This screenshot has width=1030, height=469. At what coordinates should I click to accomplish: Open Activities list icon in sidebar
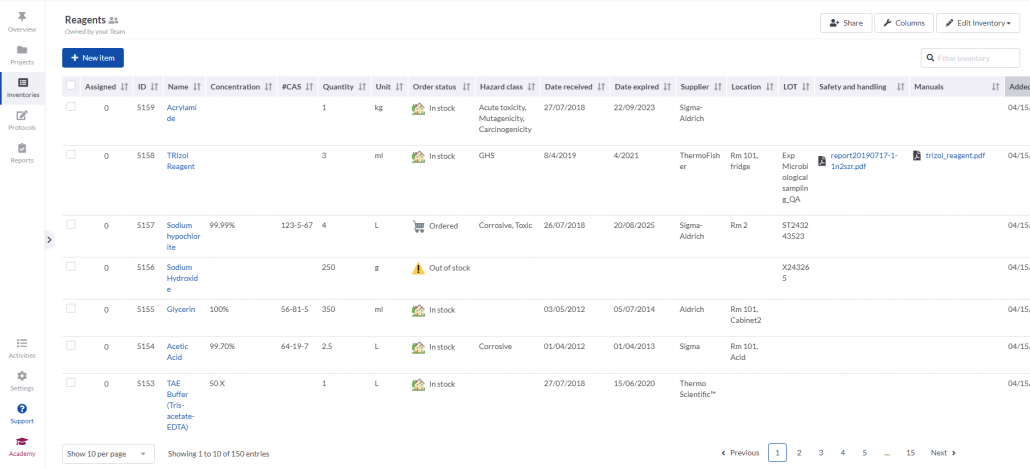click(22, 343)
